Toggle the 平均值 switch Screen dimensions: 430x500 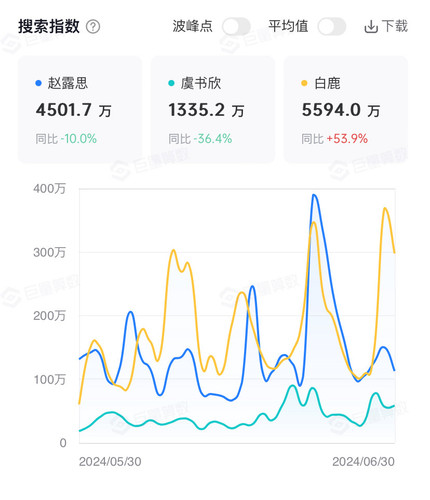click(x=332, y=26)
